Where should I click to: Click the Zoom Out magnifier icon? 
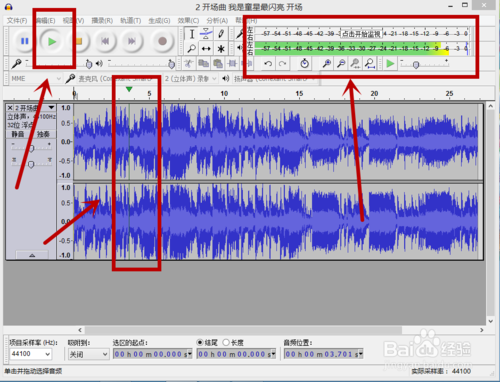tap(341, 63)
